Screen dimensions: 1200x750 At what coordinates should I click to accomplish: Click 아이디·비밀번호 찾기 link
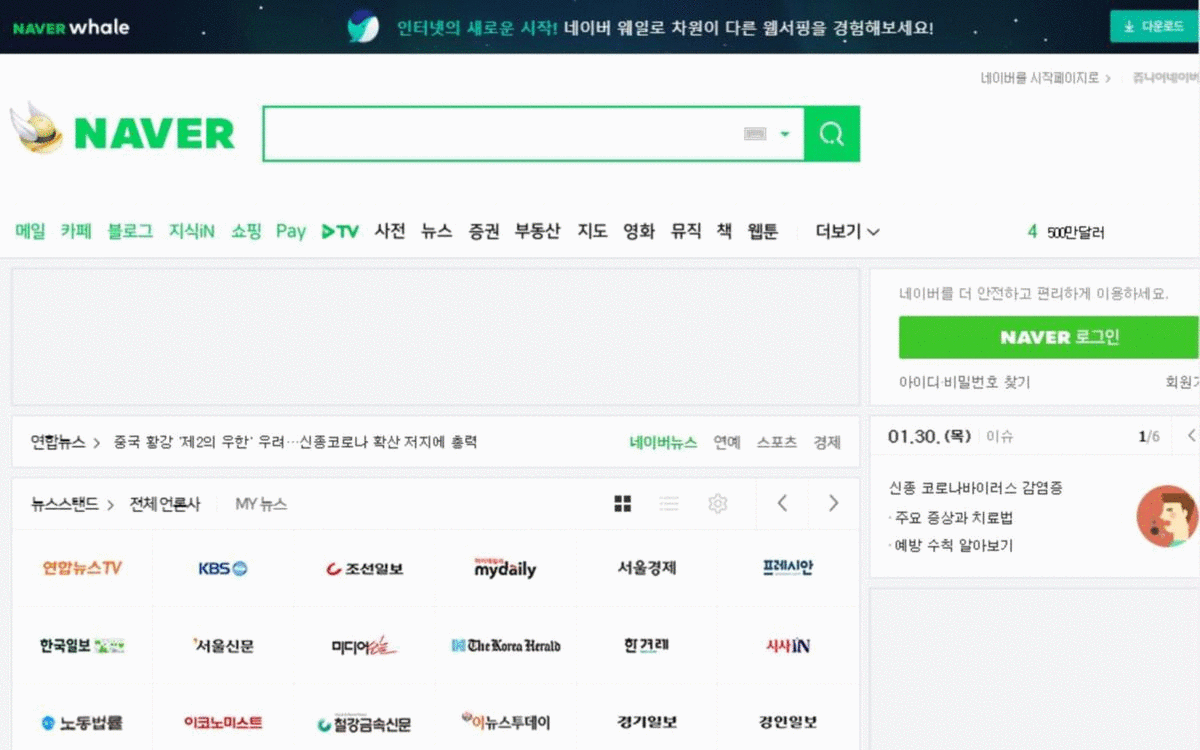point(964,382)
